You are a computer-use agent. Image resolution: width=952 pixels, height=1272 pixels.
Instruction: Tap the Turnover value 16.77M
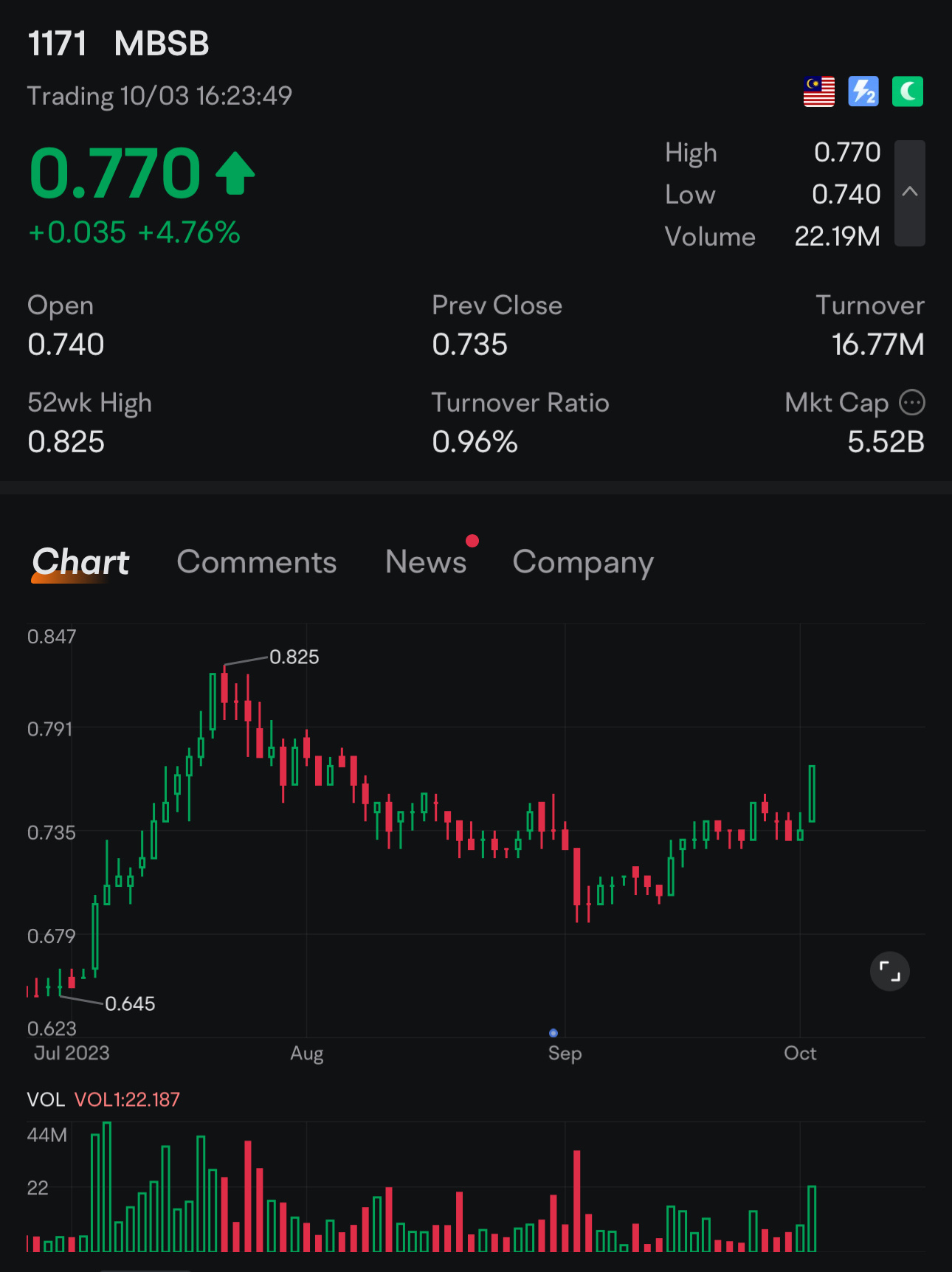[x=878, y=345]
